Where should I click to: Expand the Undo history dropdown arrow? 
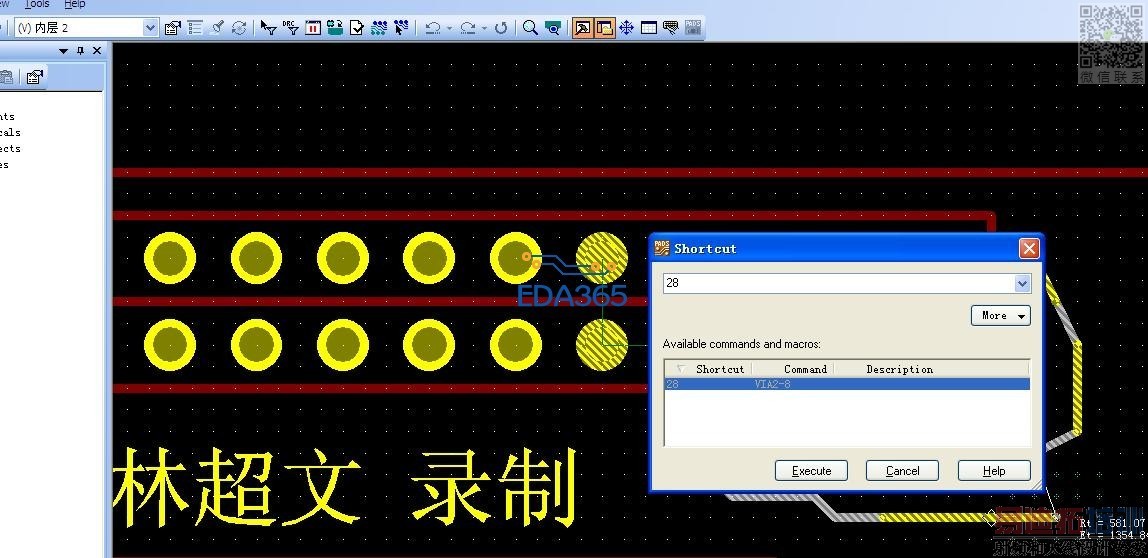449,28
